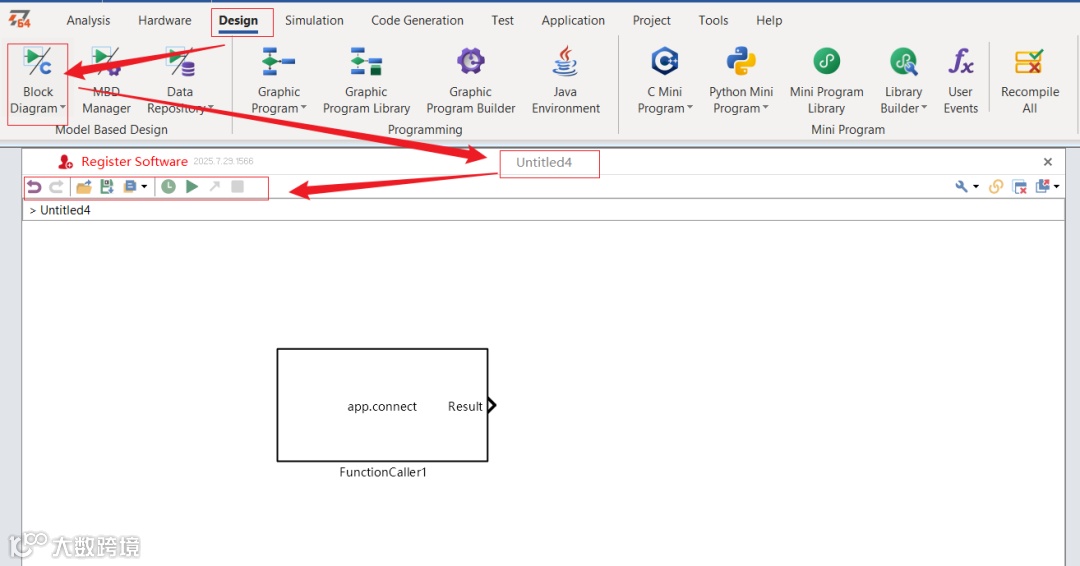Open the Mini Program Library
1080x566 pixels.
pyautogui.click(x=827, y=82)
